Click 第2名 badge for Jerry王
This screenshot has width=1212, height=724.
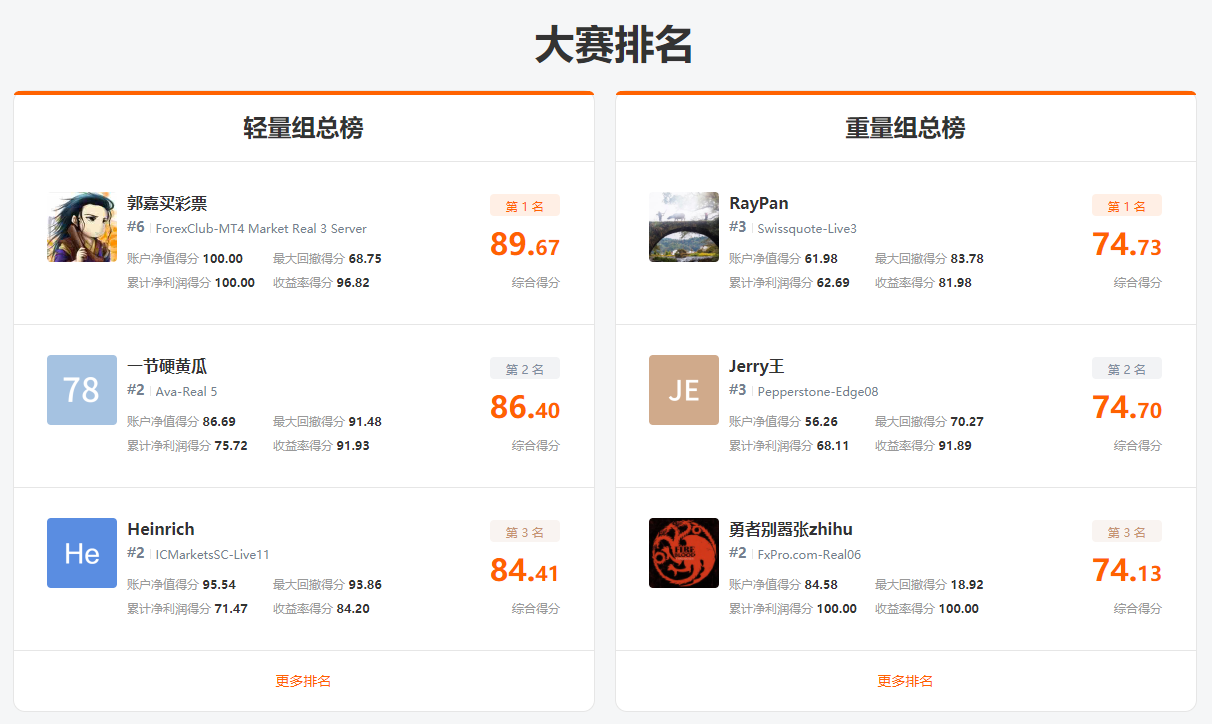point(1127,369)
